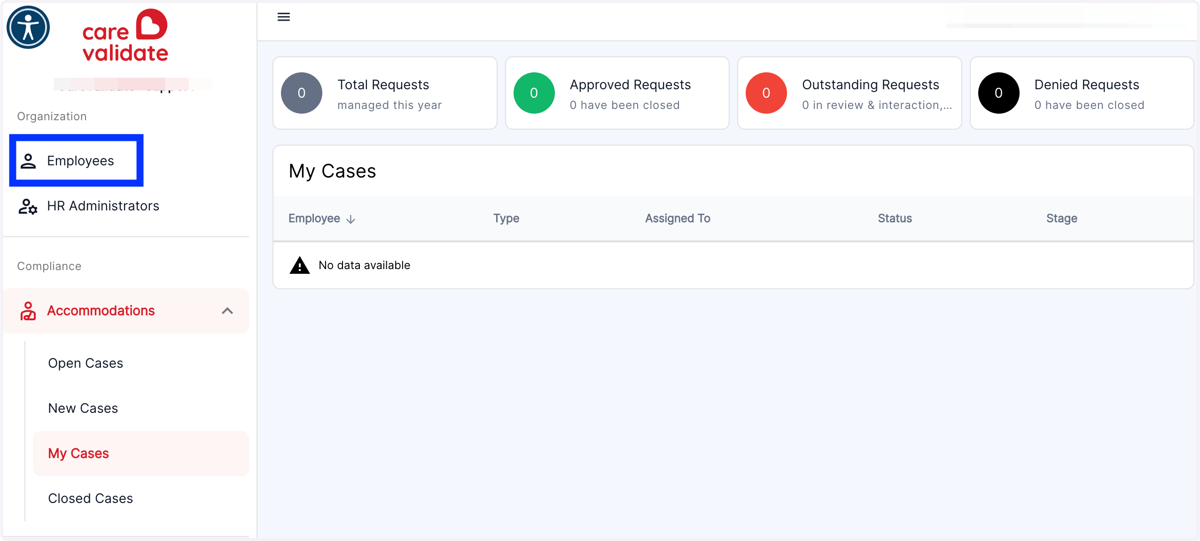This screenshot has height=541, width=1200.
Task: Open the Denied Requests card
Action: (x=1081, y=93)
